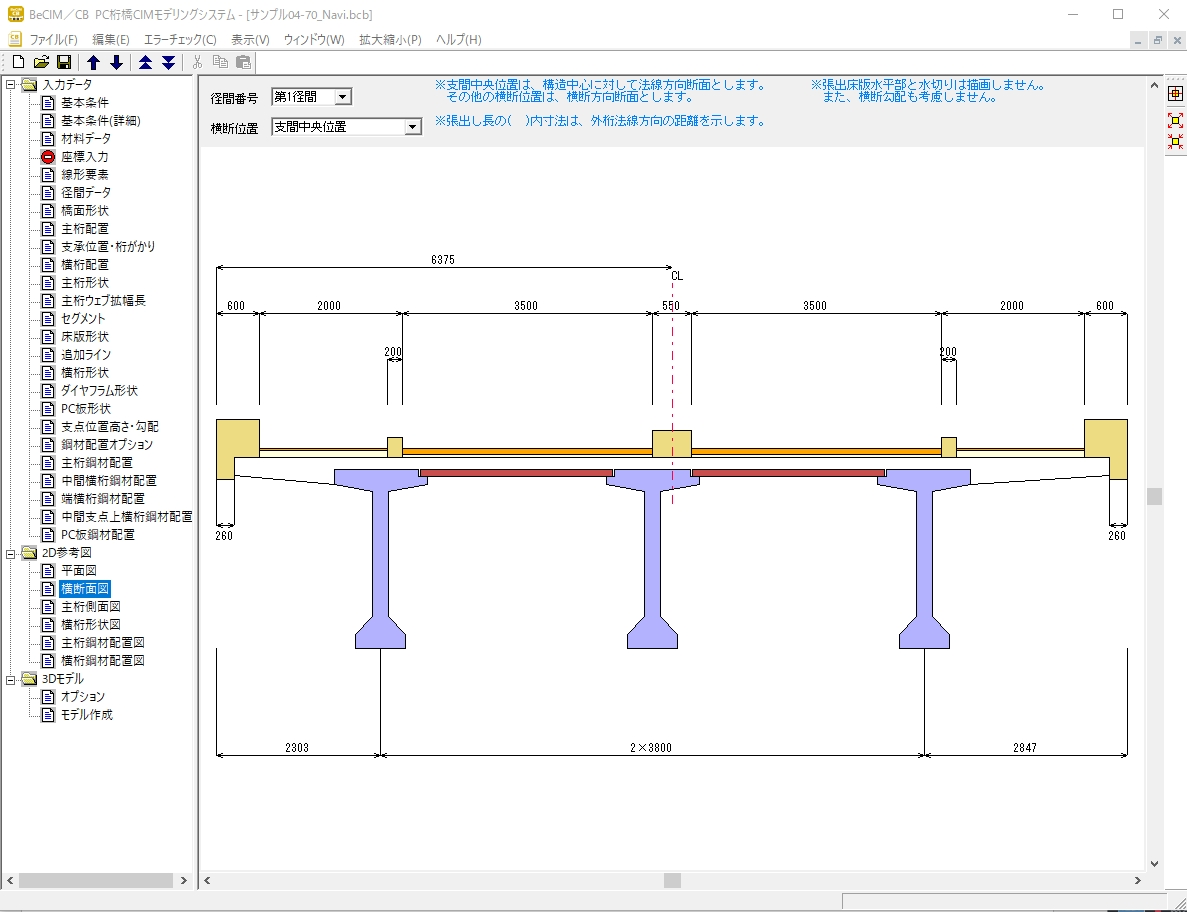Click the fit-to-view crosshair icon
The width and height of the screenshot is (1187, 912).
click(1176, 94)
